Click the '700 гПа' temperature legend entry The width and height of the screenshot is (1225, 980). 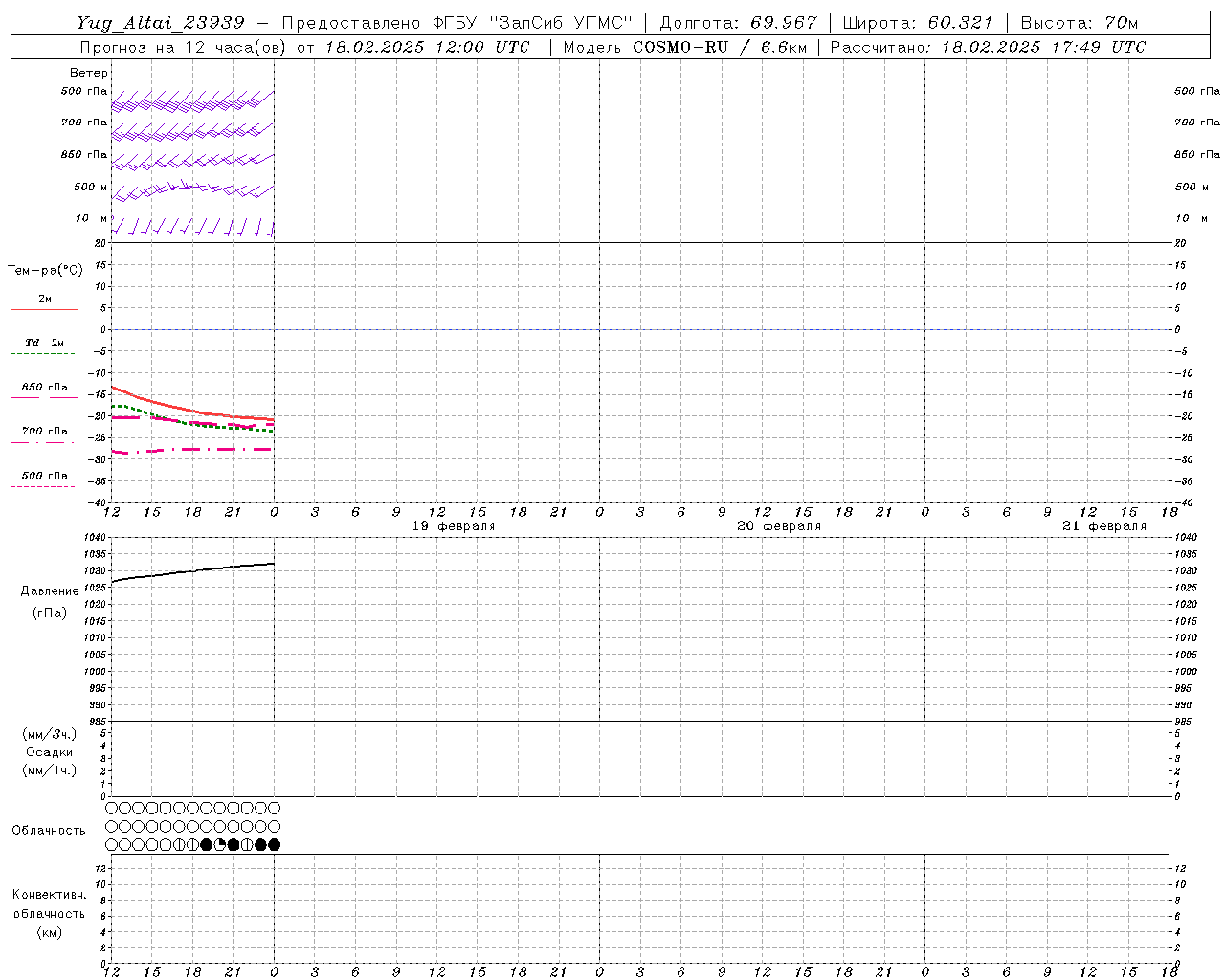tap(45, 432)
